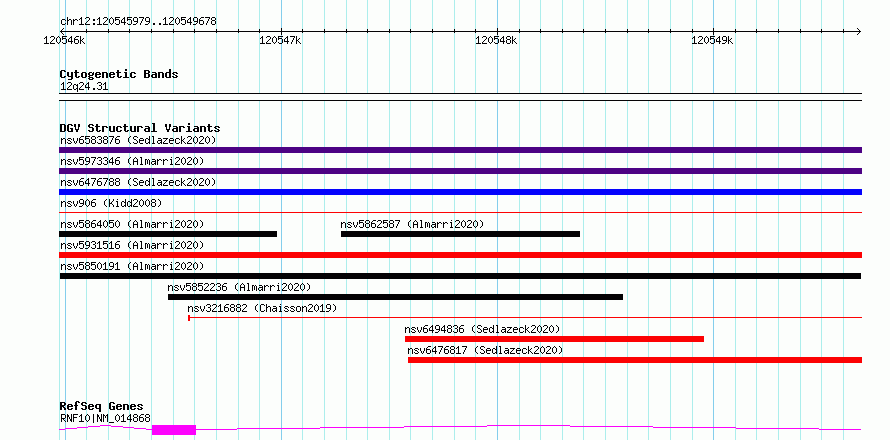Select the black bar under nsv5864050
The height and width of the screenshot is (440, 890).
coord(168,234)
